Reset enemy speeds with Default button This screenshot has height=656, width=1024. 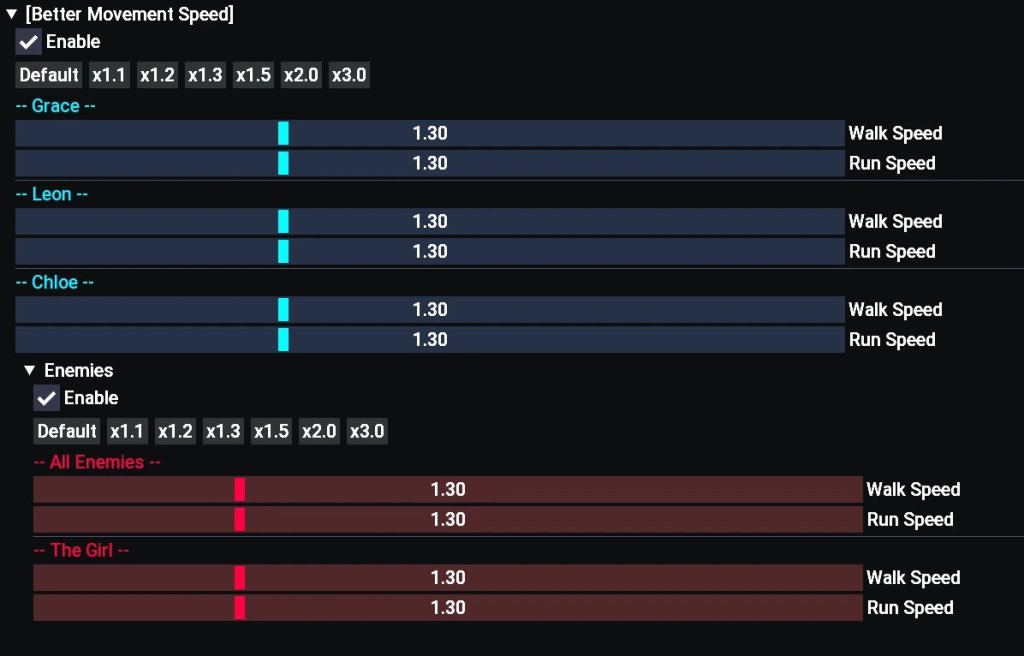coord(67,431)
